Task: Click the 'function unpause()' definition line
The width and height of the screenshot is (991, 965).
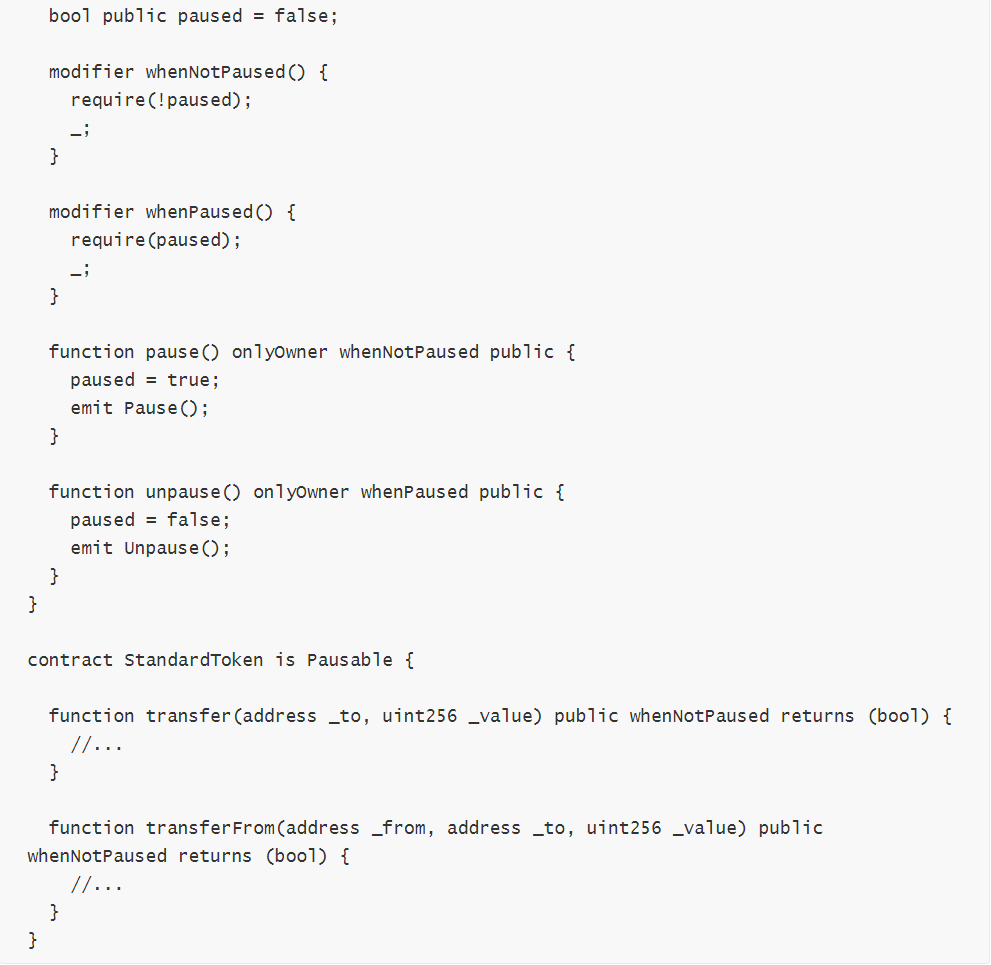Action: (307, 492)
